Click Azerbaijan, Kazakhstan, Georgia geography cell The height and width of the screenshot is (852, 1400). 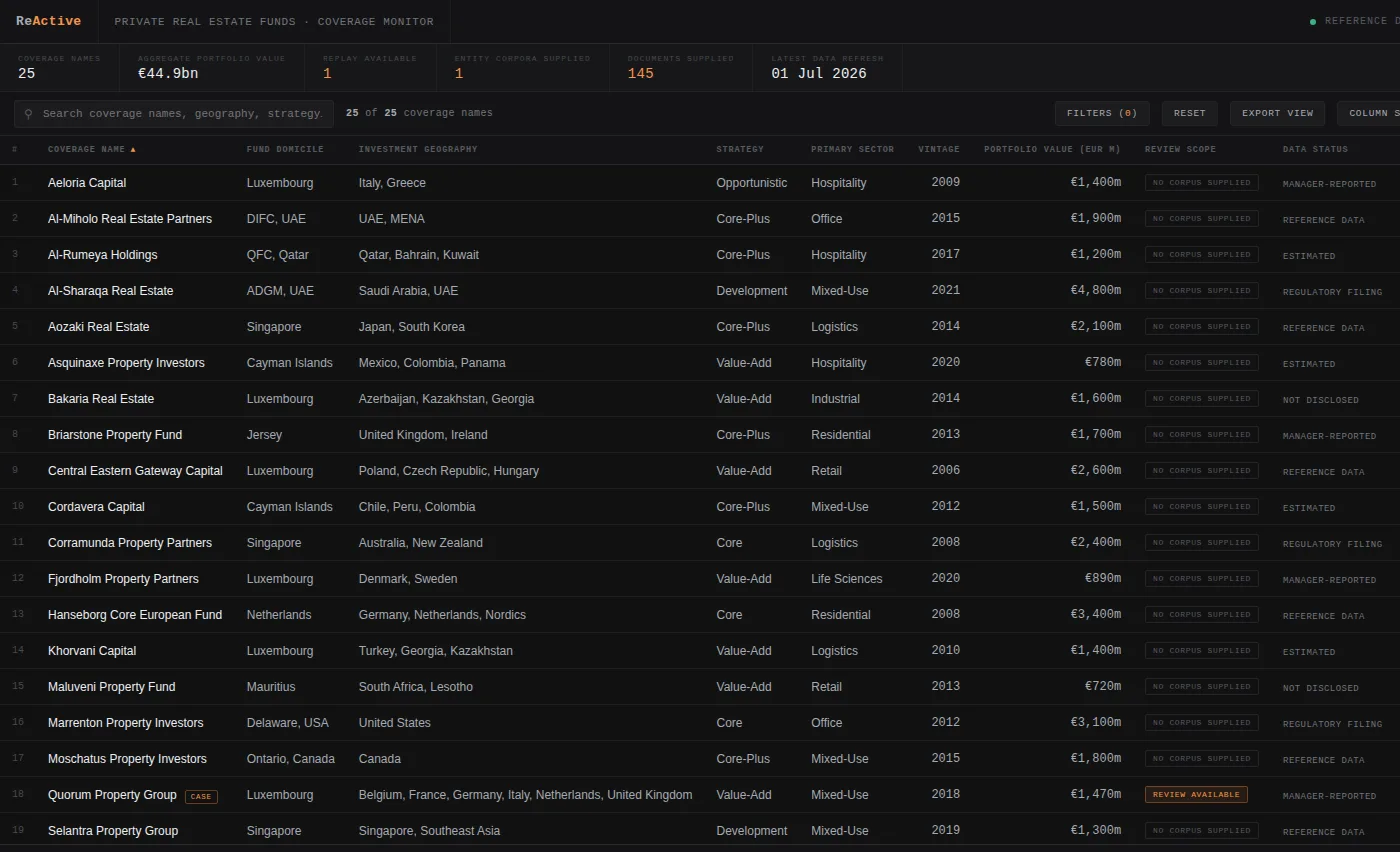click(446, 399)
